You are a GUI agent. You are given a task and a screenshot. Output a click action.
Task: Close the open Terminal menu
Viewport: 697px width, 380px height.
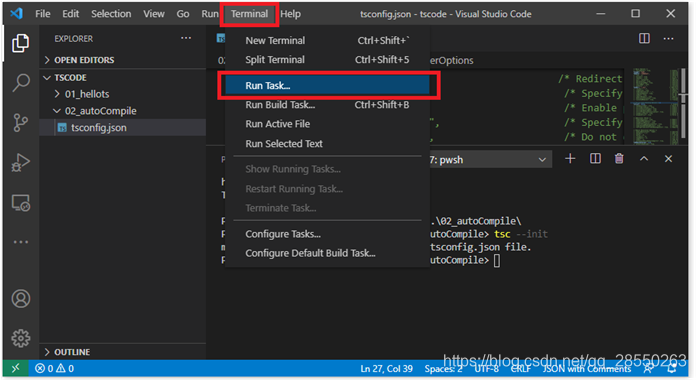249,14
